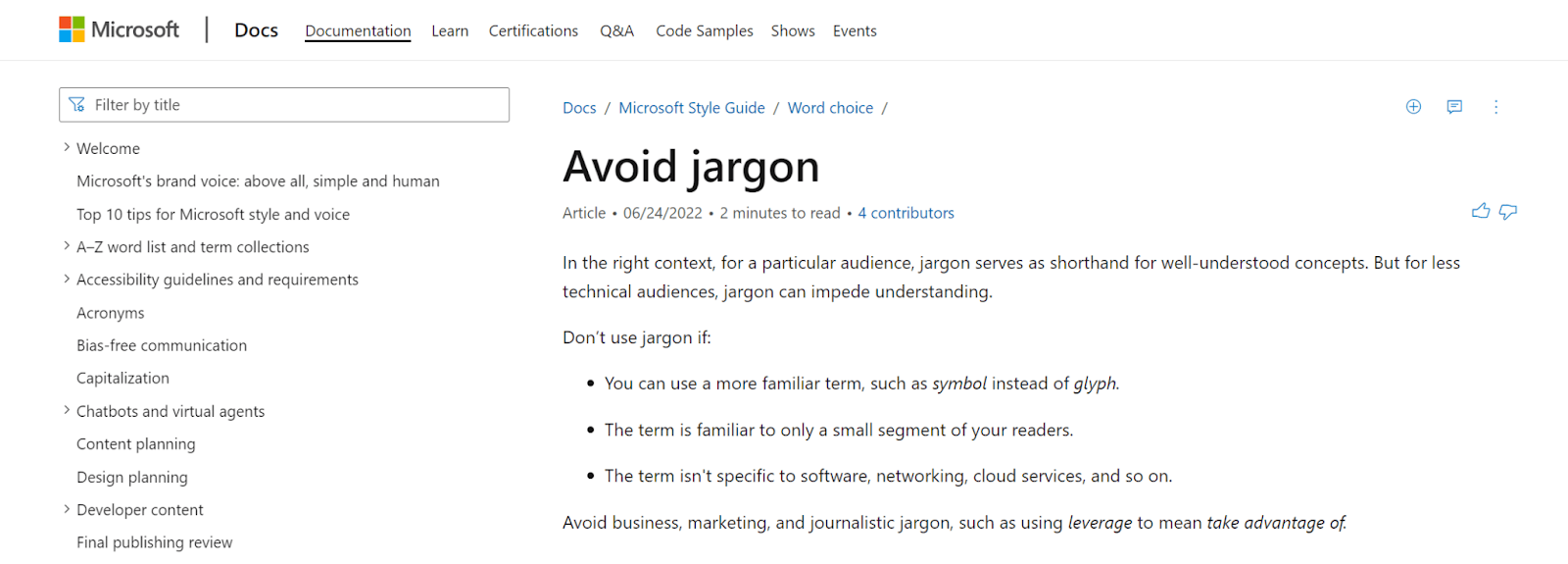Image resolution: width=1568 pixels, height=564 pixels.
Task: Expand the Welcome section
Action: pyautogui.click(x=67, y=148)
